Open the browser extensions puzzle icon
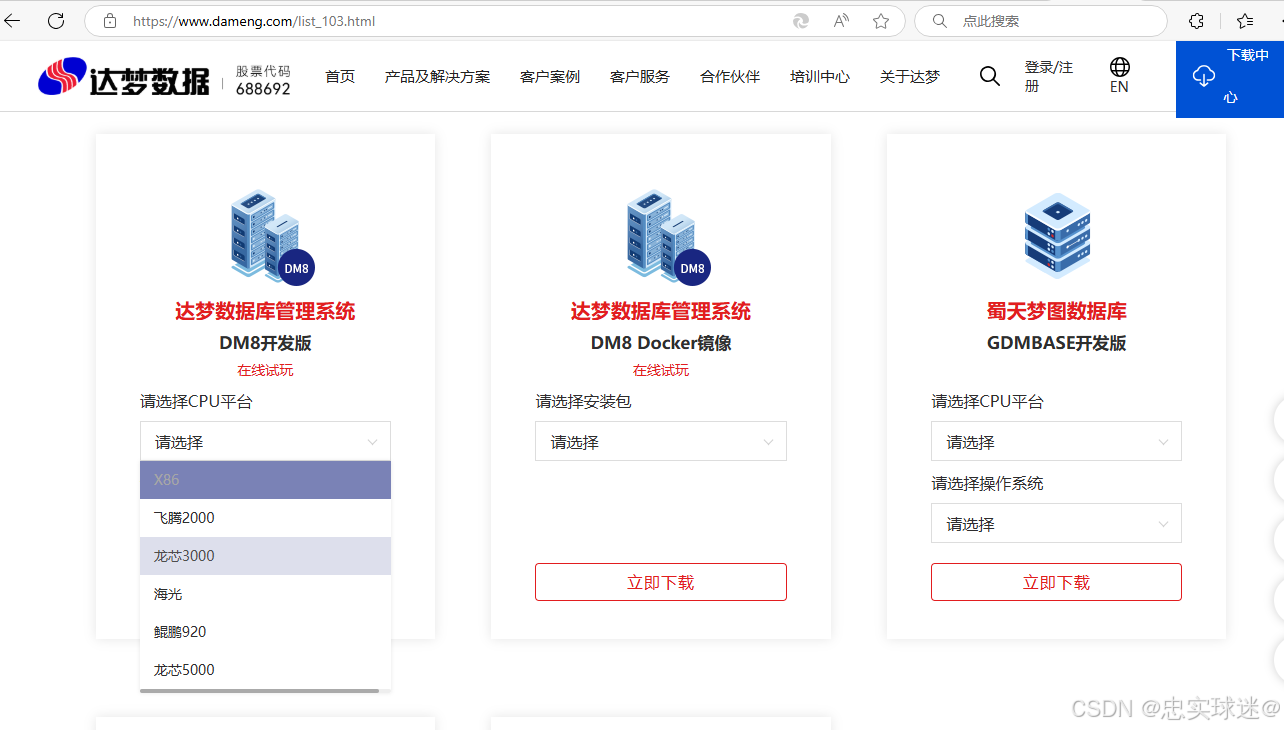This screenshot has height=730, width=1284. coord(1196,21)
